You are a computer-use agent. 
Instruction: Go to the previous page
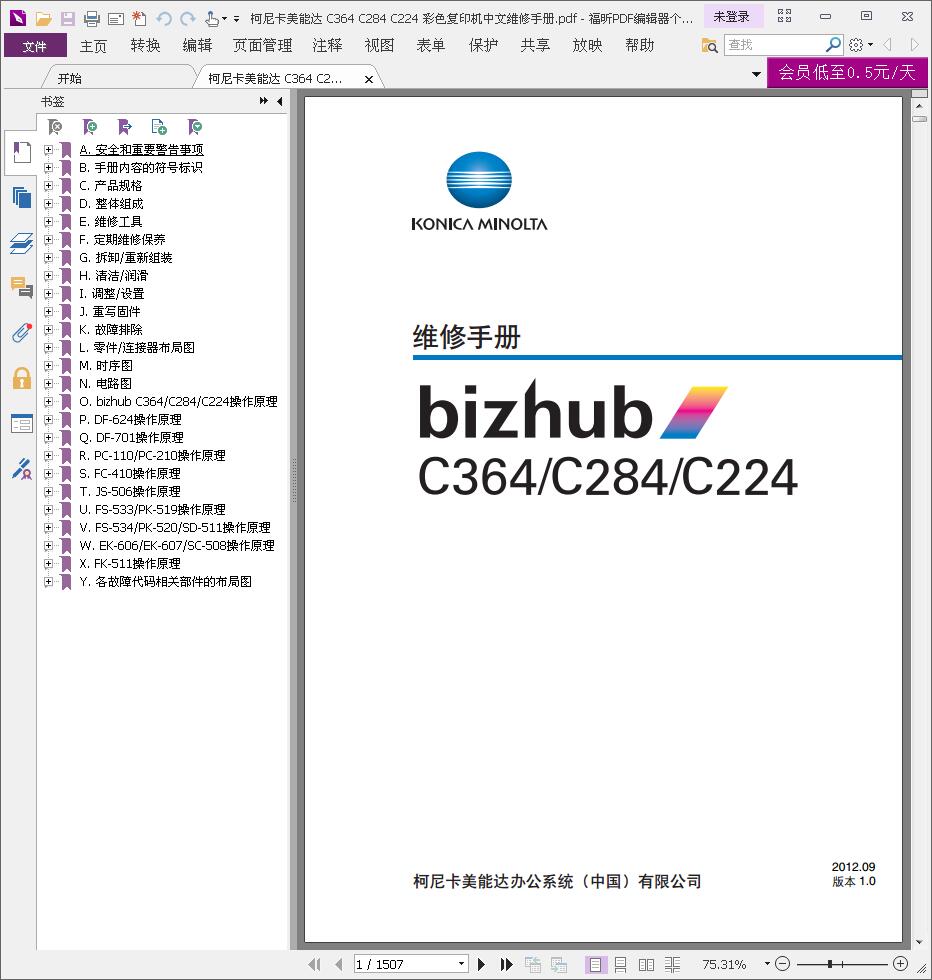(x=339, y=964)
